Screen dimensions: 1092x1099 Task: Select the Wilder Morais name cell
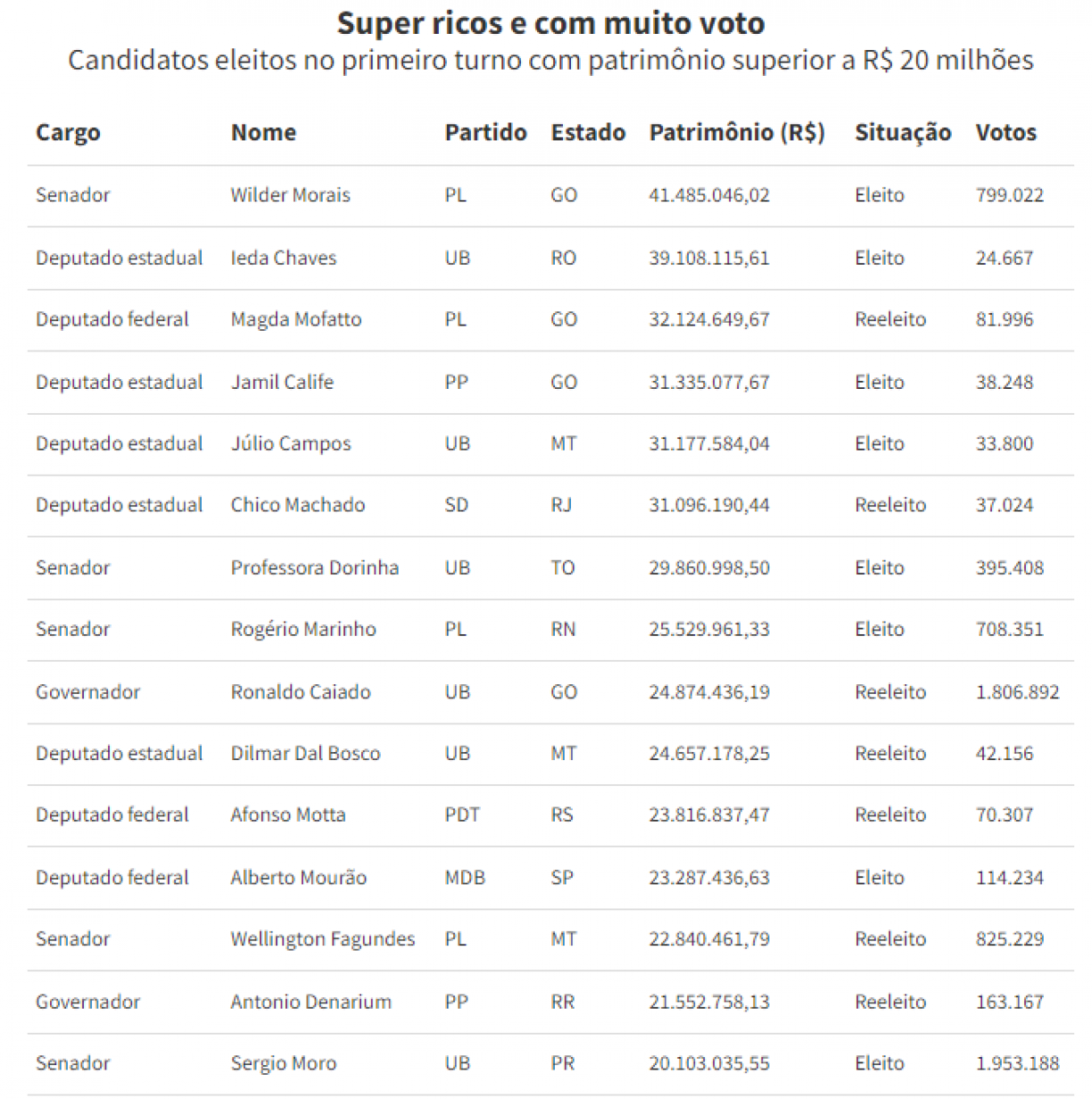[290, 195]
